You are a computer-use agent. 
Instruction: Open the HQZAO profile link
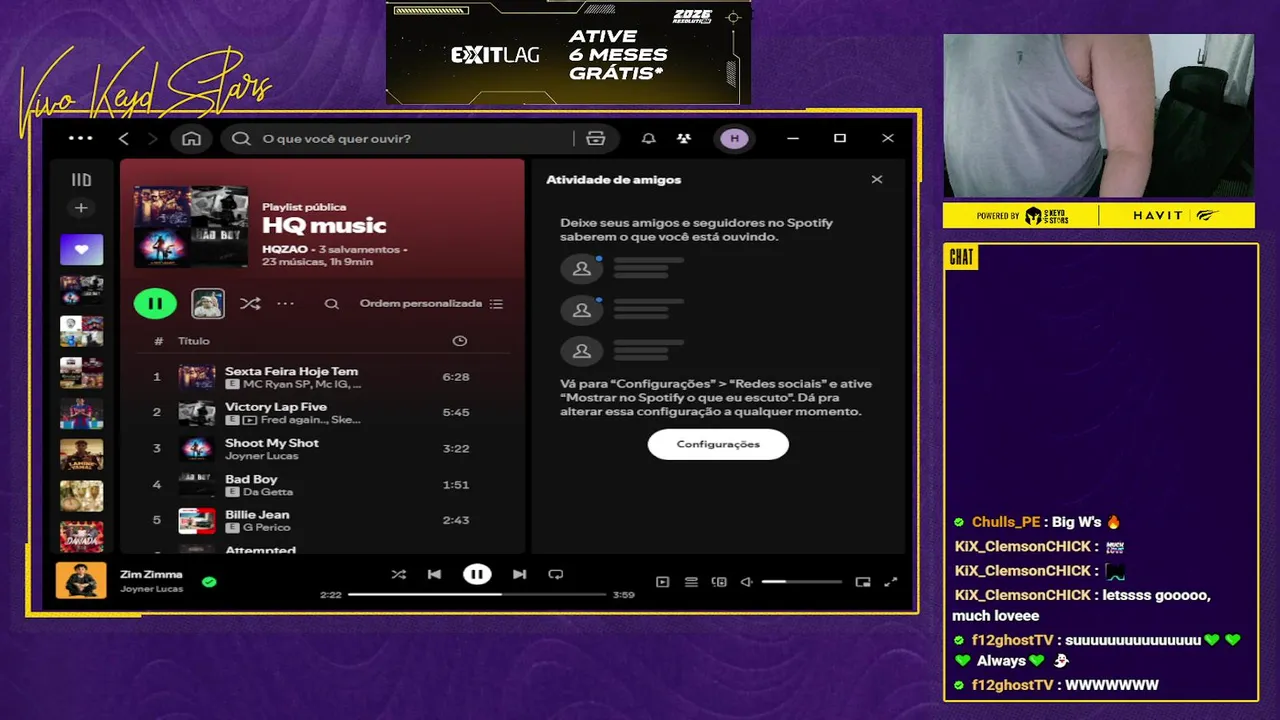284,249
